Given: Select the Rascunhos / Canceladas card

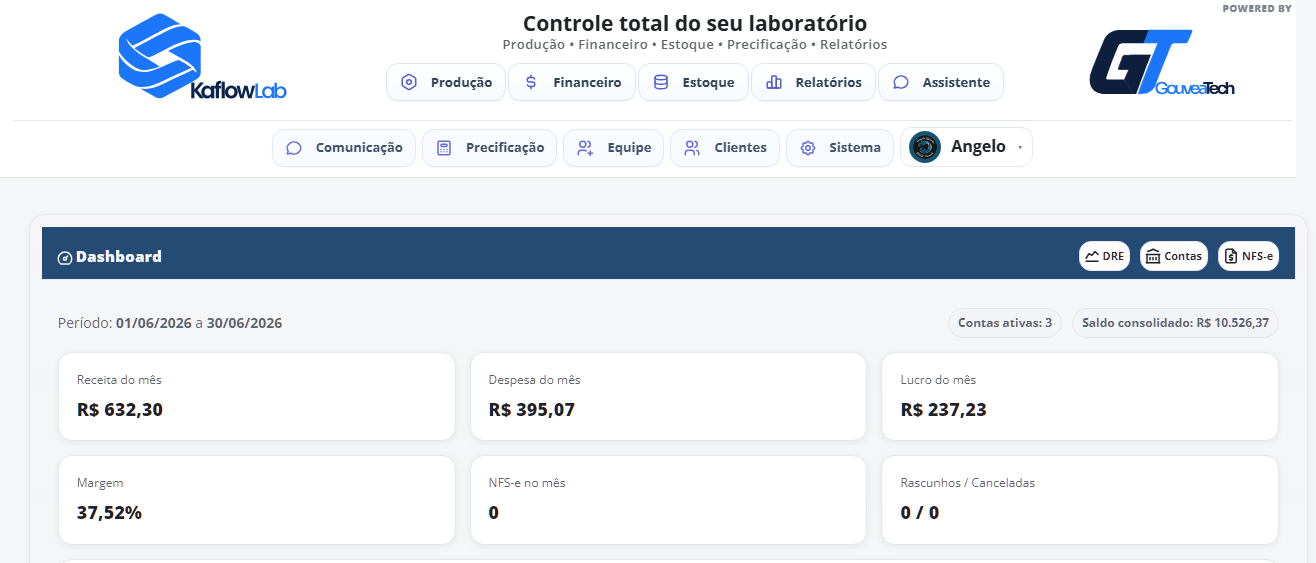Looking at the screenshot, I should 1080,500.
